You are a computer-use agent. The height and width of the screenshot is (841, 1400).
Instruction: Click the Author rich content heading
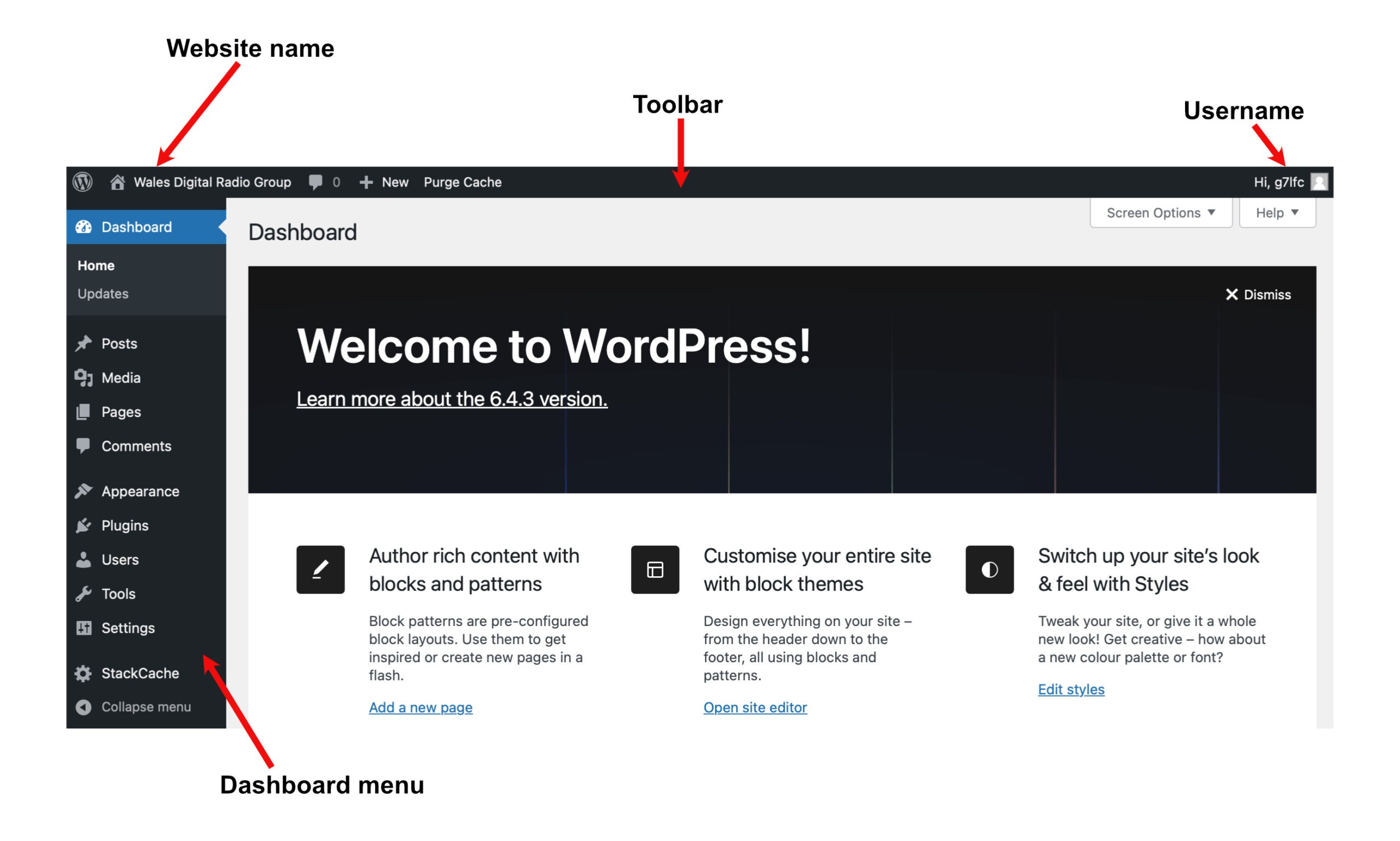pos(474,570)
